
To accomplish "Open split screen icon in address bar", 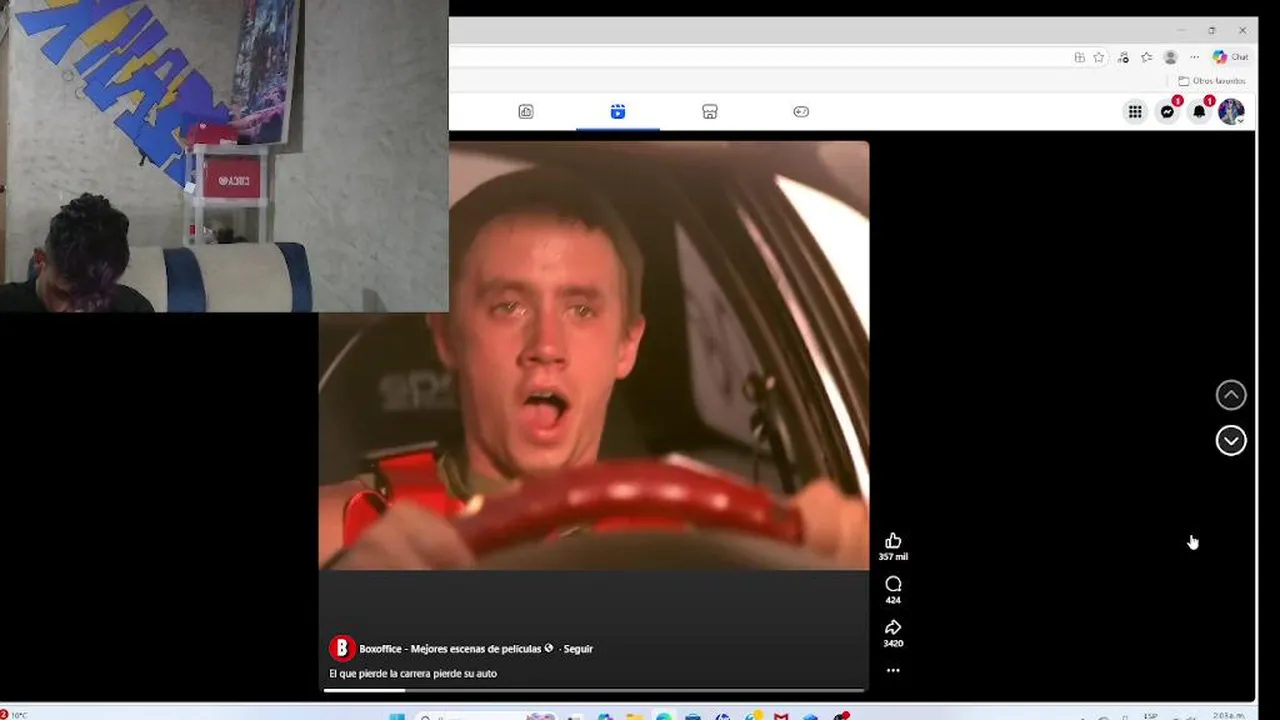I will point(1079,57).
